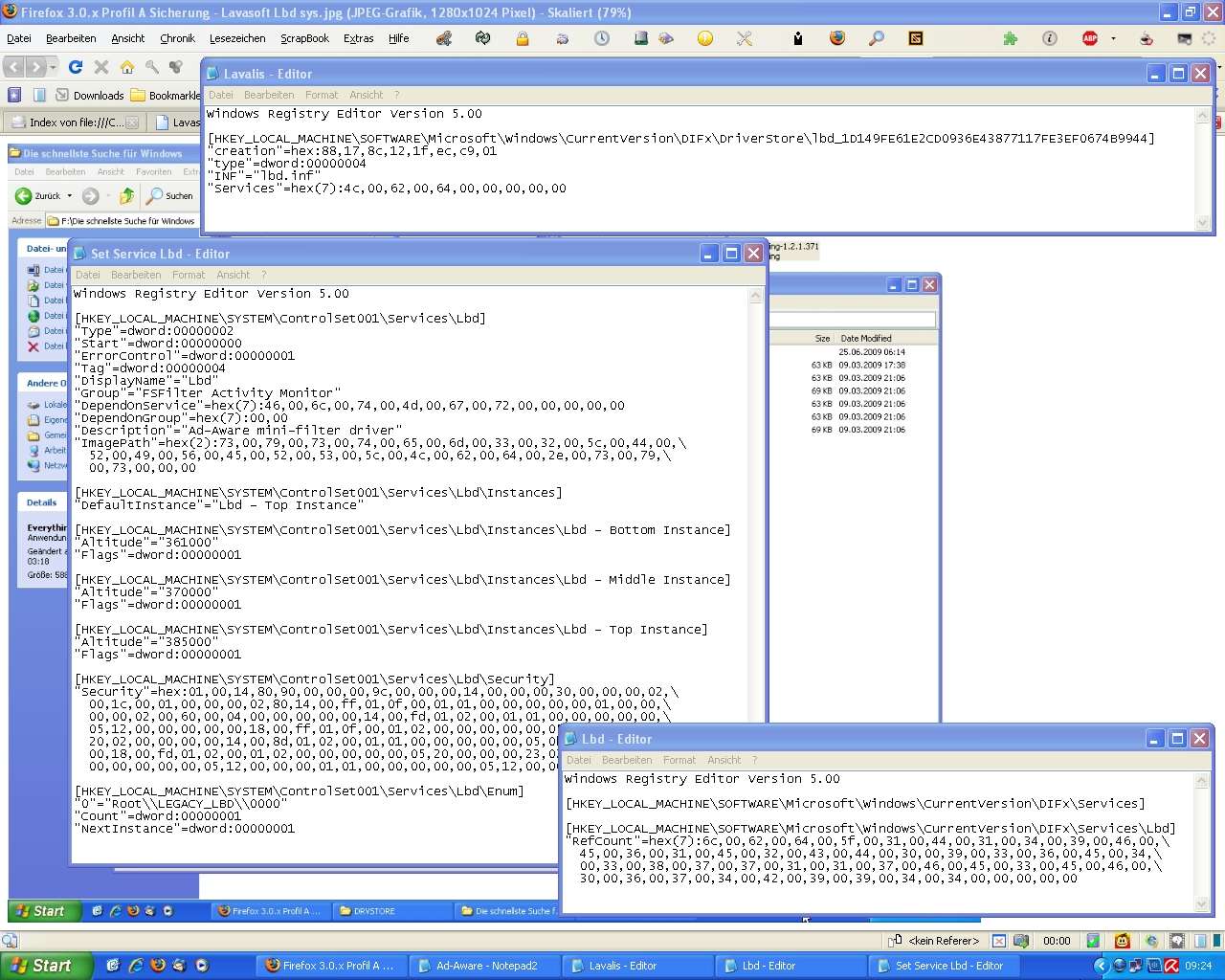Open Firefox's Extras menu
This screenshot has height=980, width=1225.
[359, 38]
